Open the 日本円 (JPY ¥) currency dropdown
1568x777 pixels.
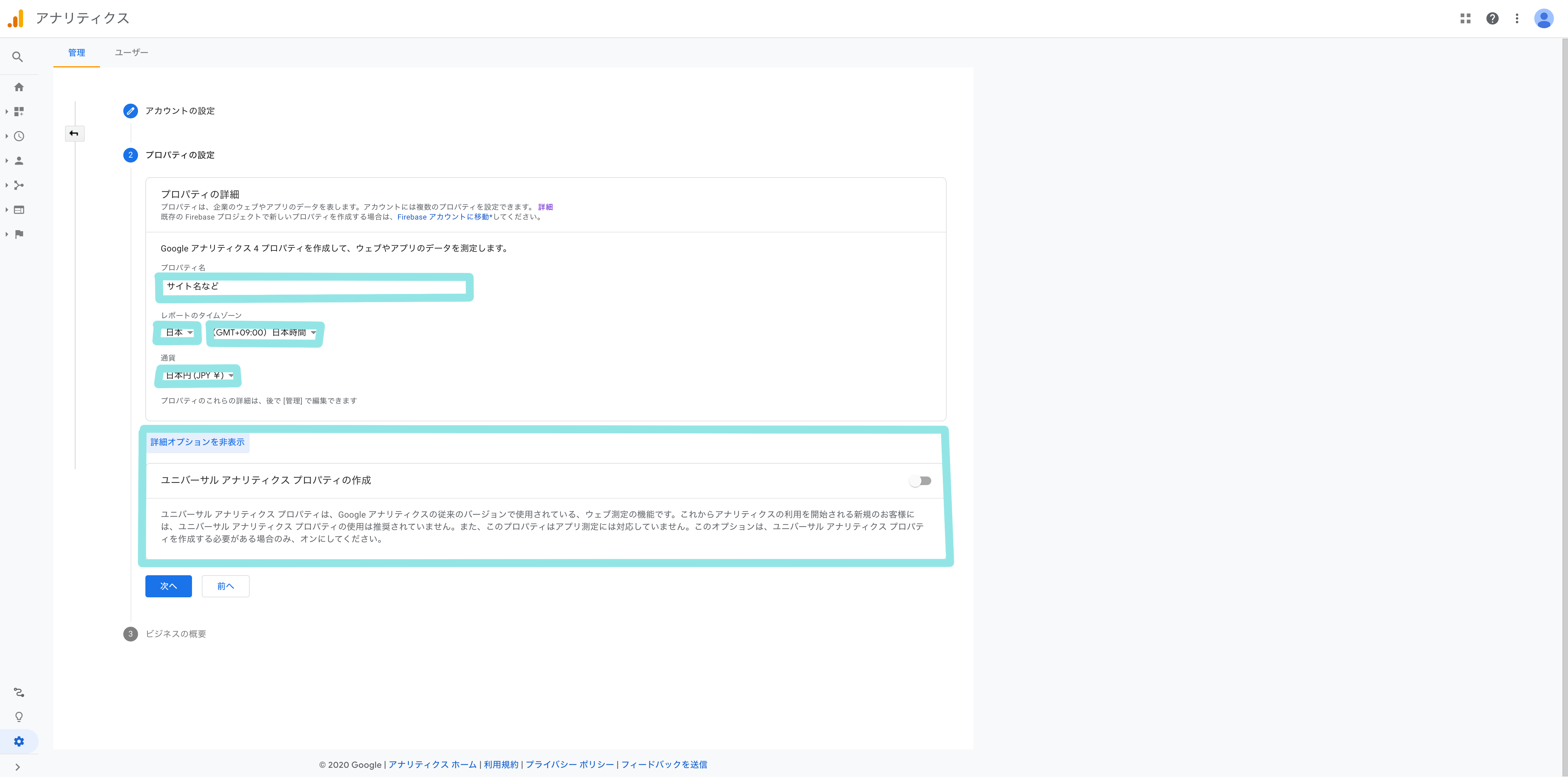199,375
